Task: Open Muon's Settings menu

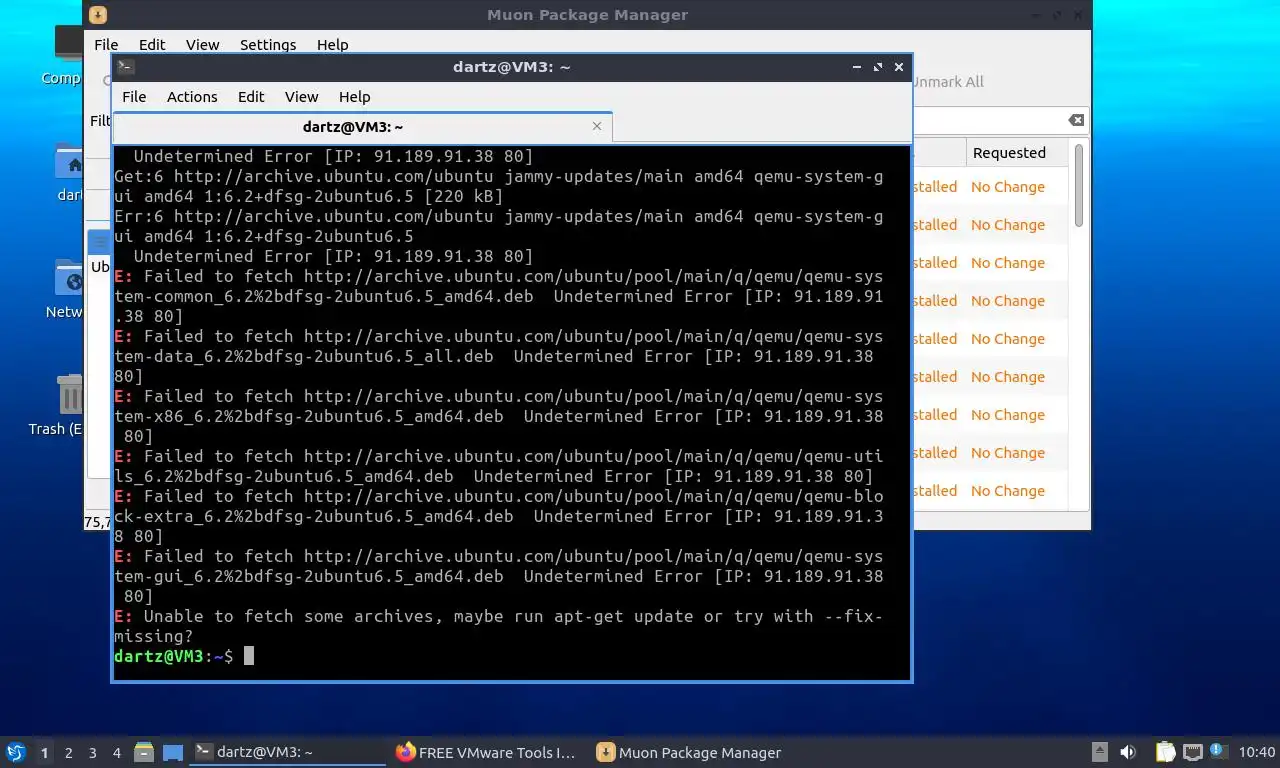Action: (x=268, y=45)
